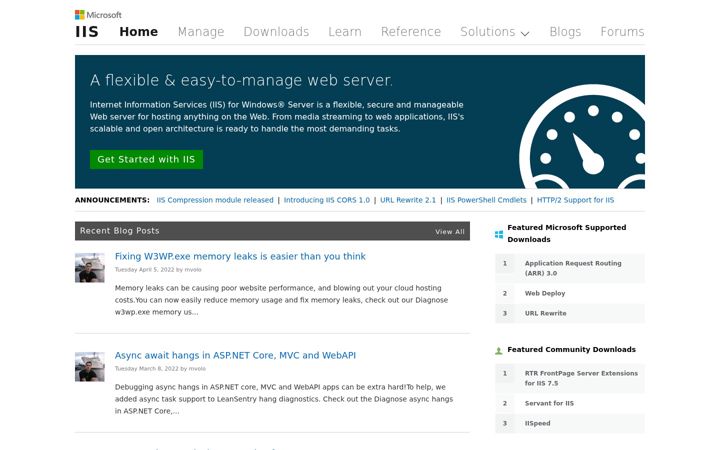The height and width of the screenshot is (450, 720).
Task: Open Fixing W3WP.exe memory leaks post
Action: coord(240,256)
